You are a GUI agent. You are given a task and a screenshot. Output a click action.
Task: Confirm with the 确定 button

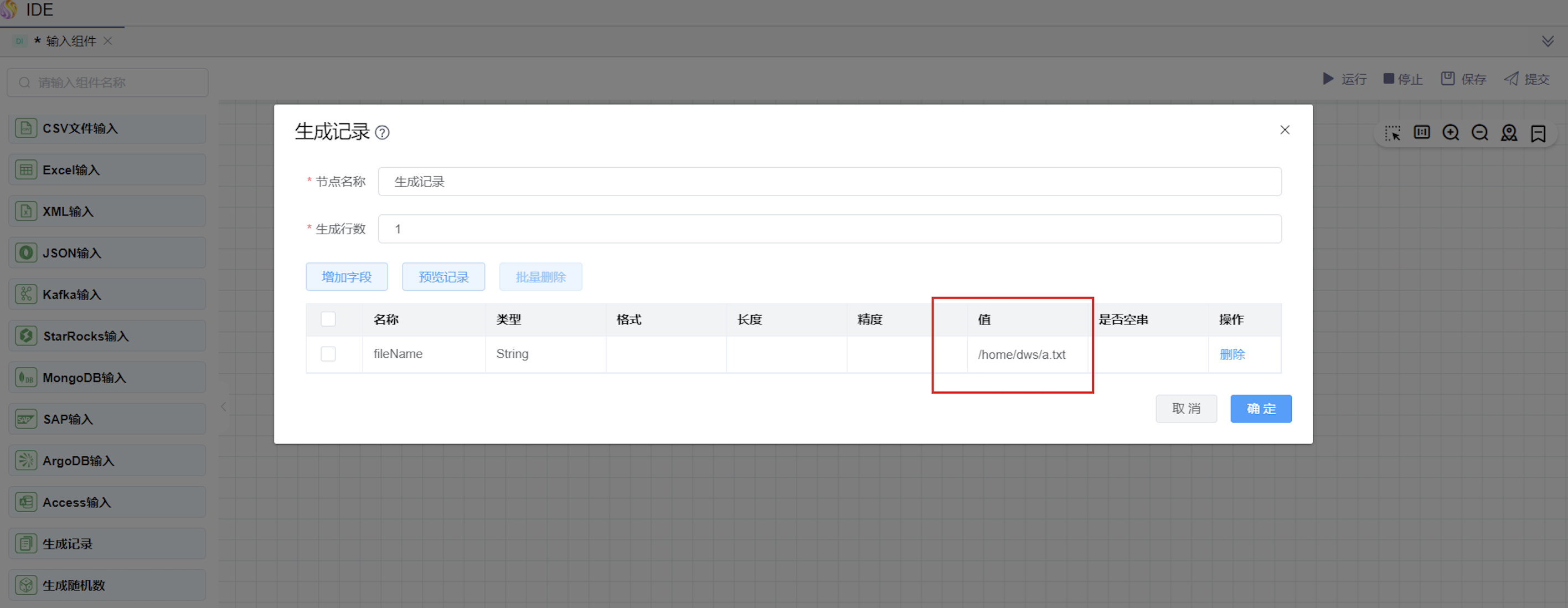click(1261, 408)
